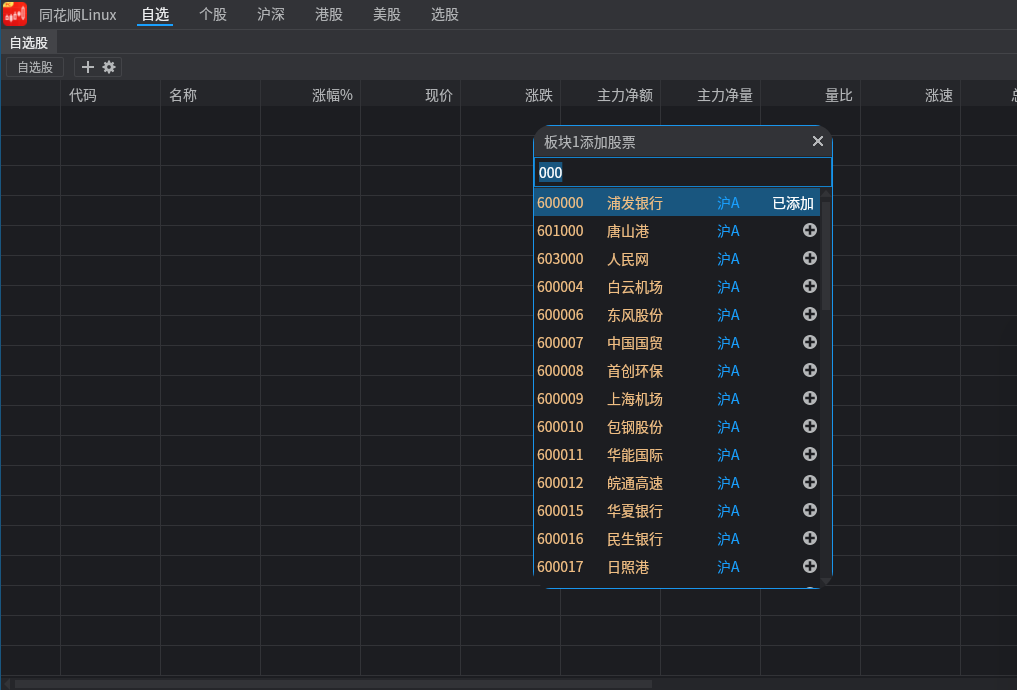
Task: Click the results list scrollbar thumb
Action: click(x=826, y=256)
